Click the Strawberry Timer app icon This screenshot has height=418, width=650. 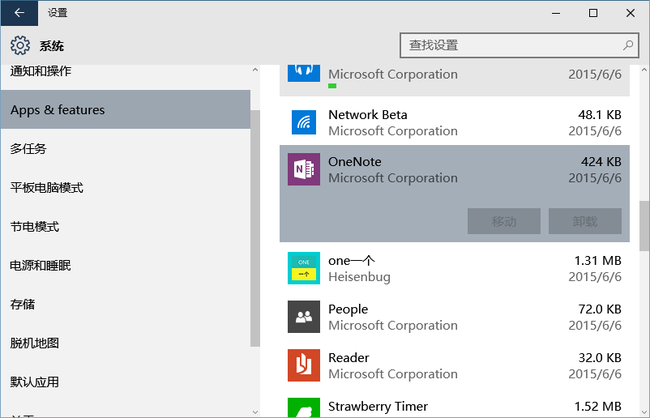coord(304,407)
